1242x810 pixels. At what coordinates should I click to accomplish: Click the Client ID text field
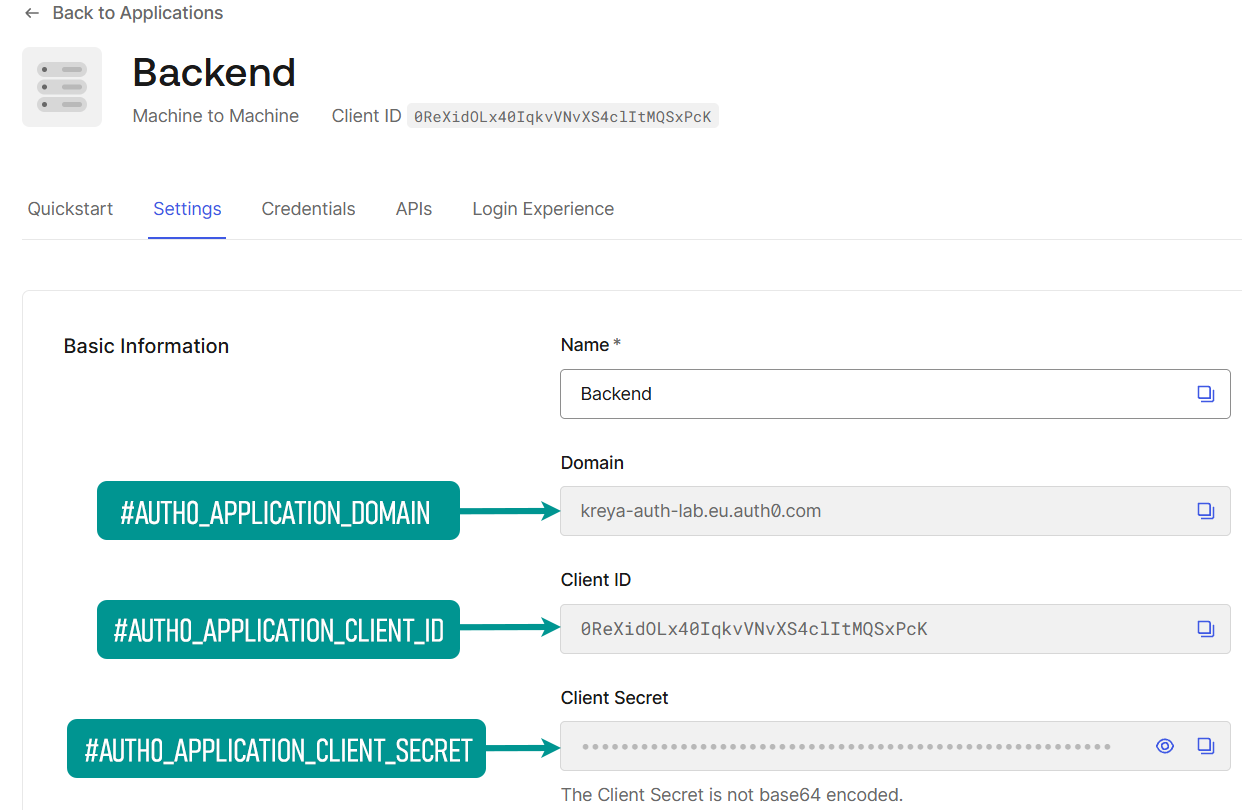pyautogui.click(x=860, y=629)
